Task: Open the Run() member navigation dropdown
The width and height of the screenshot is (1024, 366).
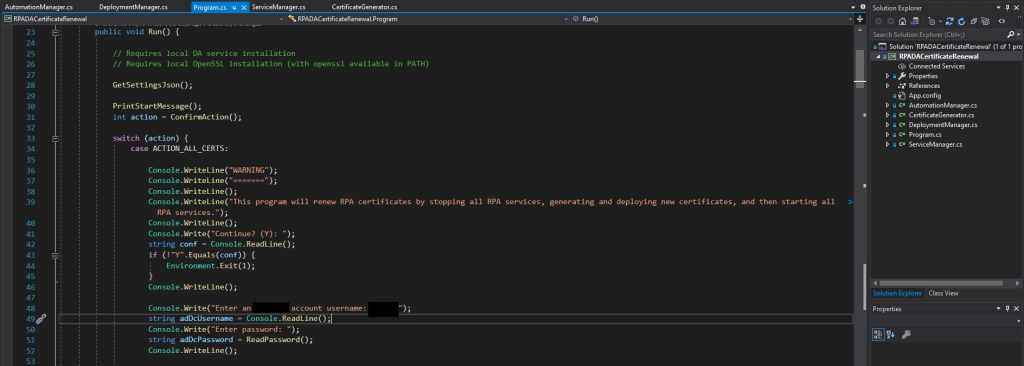Action: tap(850, 19)
